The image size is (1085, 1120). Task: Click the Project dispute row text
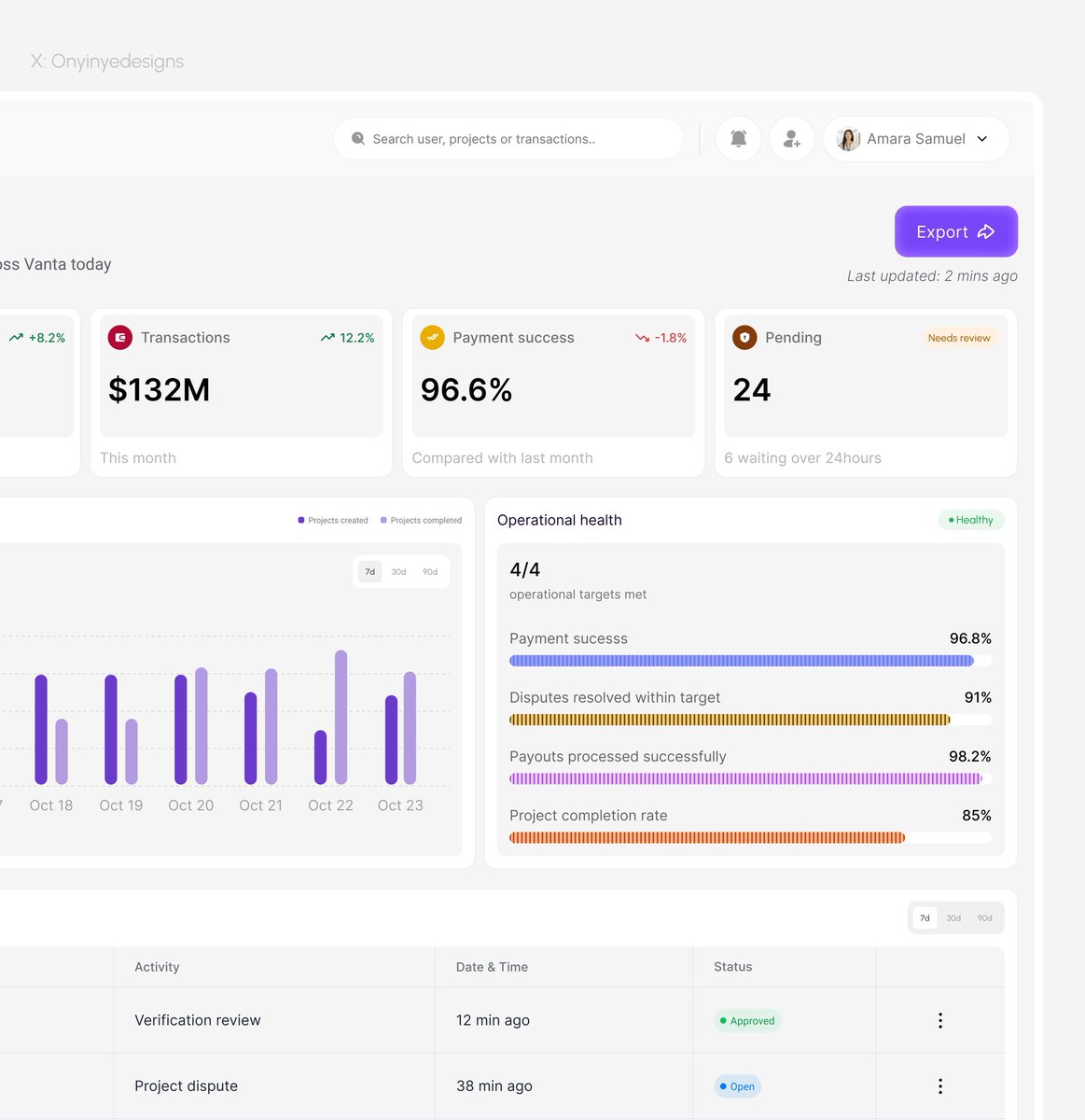(186, 1086)
